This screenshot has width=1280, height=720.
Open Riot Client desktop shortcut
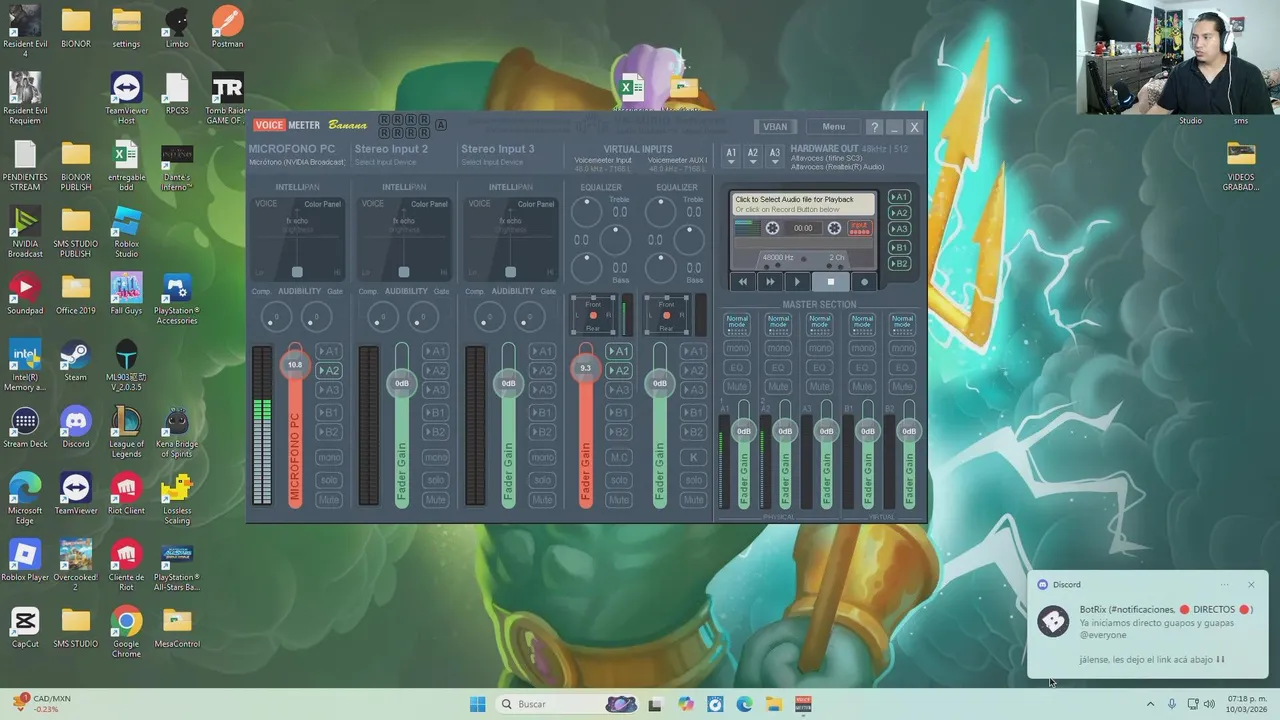(x=126, y=494)
